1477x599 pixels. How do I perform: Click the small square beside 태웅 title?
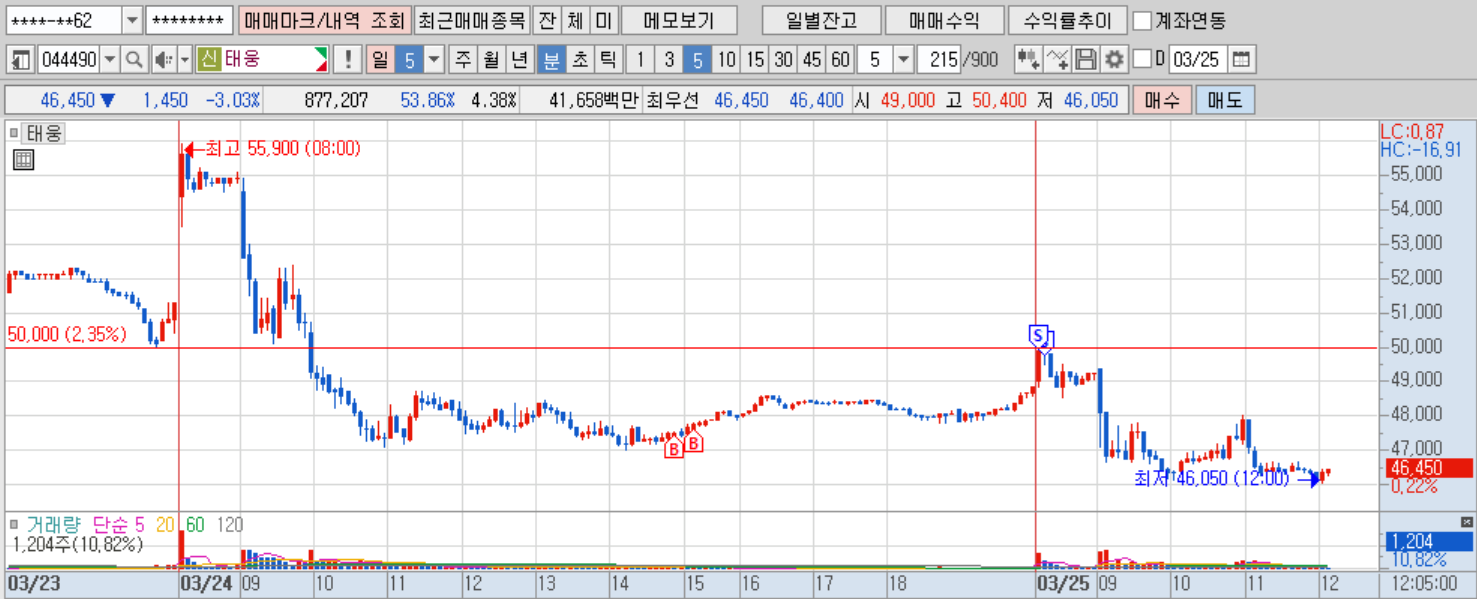[14, 131]
